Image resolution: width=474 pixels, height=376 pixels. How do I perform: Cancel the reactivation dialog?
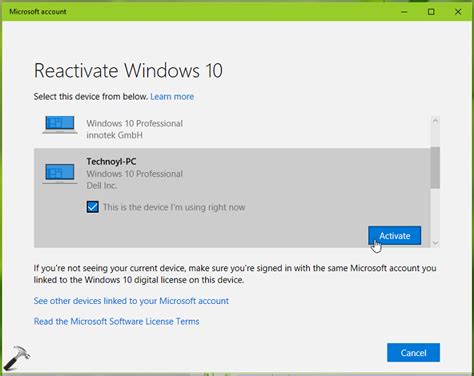click(x=413, y=353)
